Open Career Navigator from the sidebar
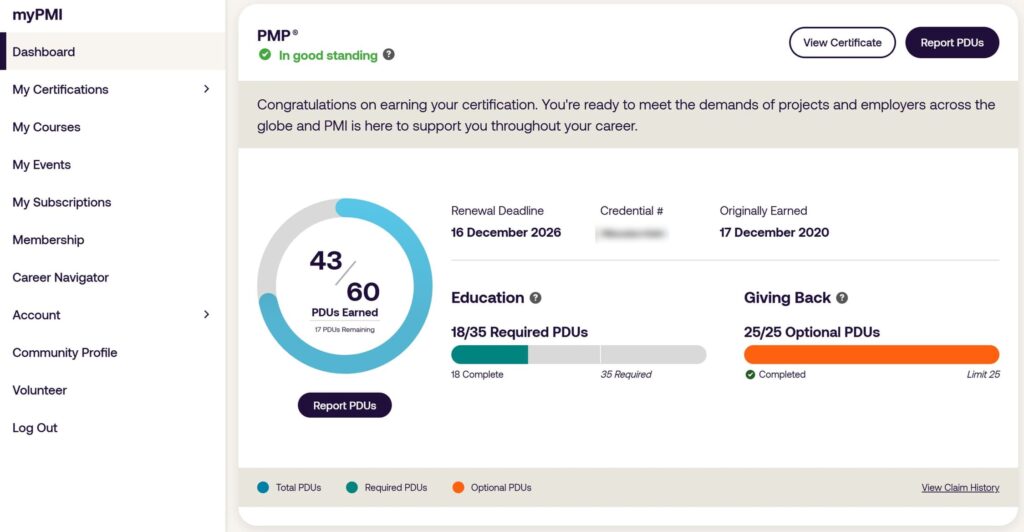Image resolution: width=1024 pixels, height=532 pixels. (x=60, y=277)
